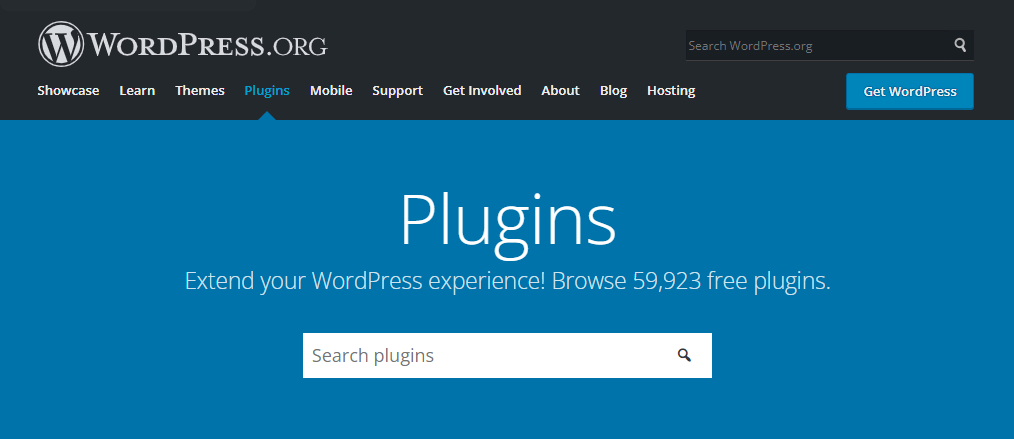Click the Get WordPress button
Screen dimensions: 1014x439
[909, 91]
